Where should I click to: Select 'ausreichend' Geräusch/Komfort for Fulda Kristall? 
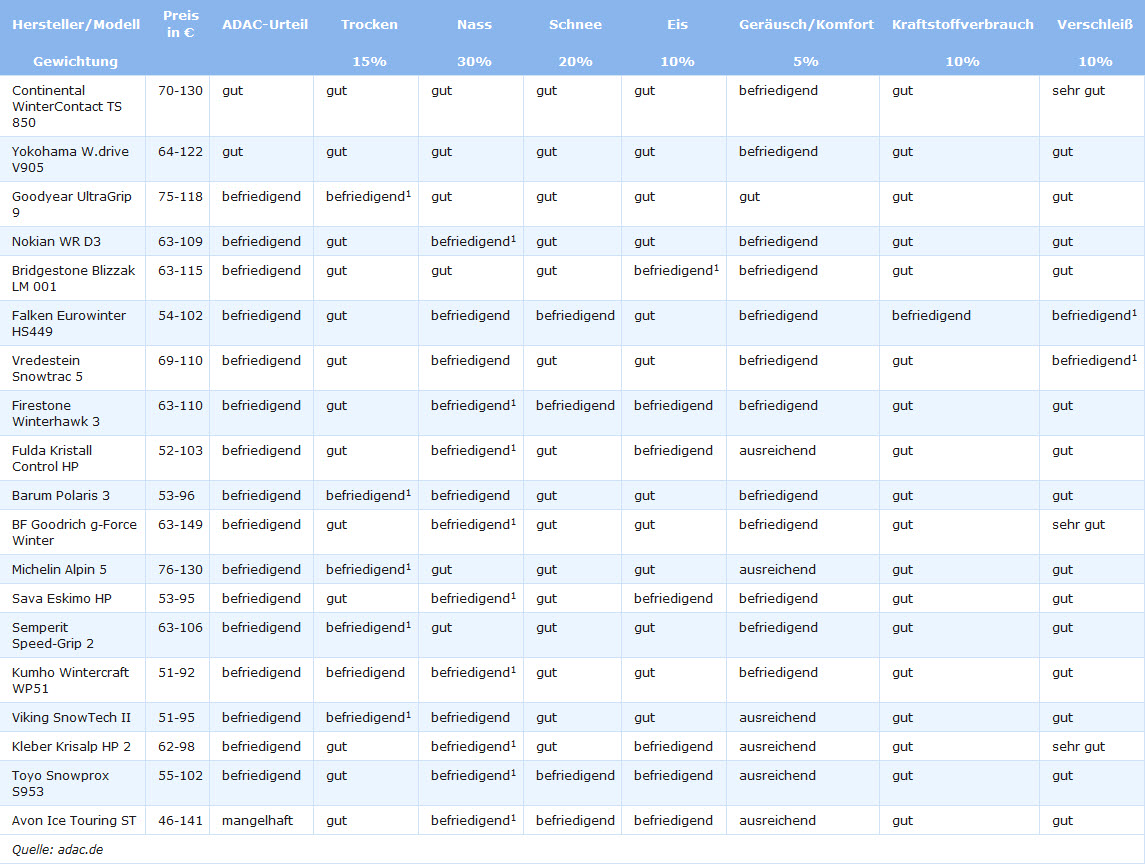(x=777, y=451)
